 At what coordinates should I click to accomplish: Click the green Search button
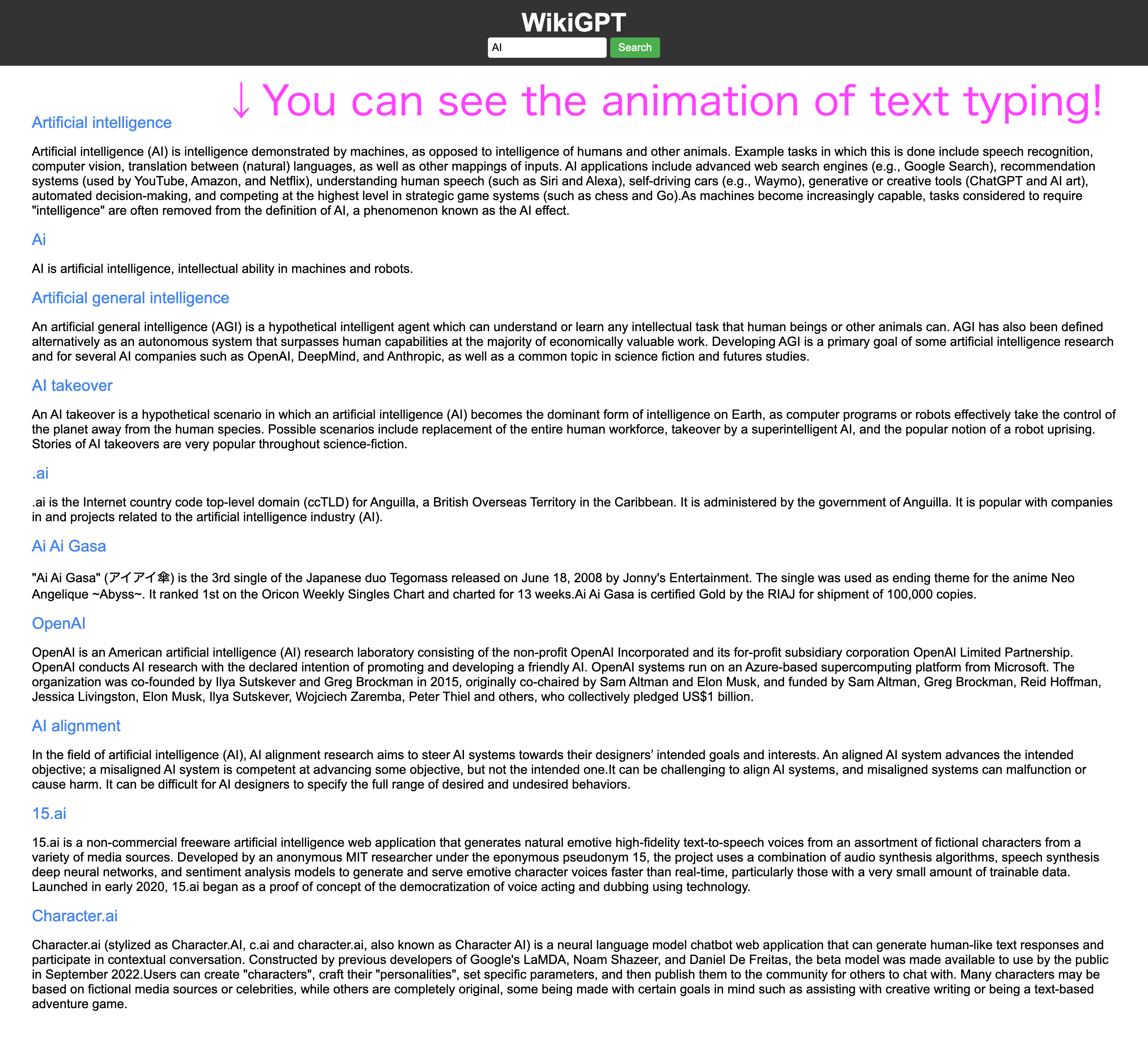[635, 47]
